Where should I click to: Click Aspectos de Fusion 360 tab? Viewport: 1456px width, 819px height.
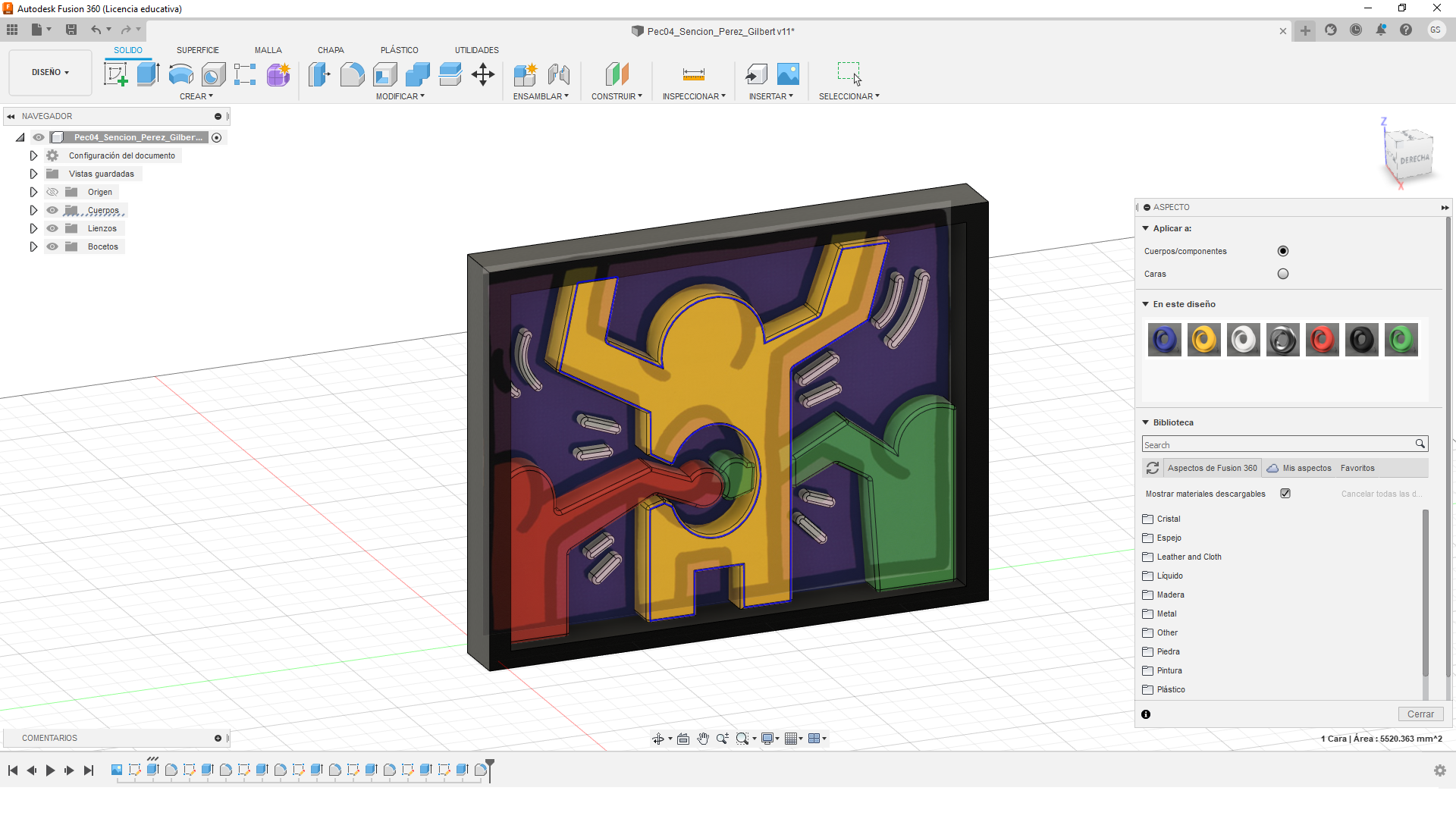coord(1212,467)
